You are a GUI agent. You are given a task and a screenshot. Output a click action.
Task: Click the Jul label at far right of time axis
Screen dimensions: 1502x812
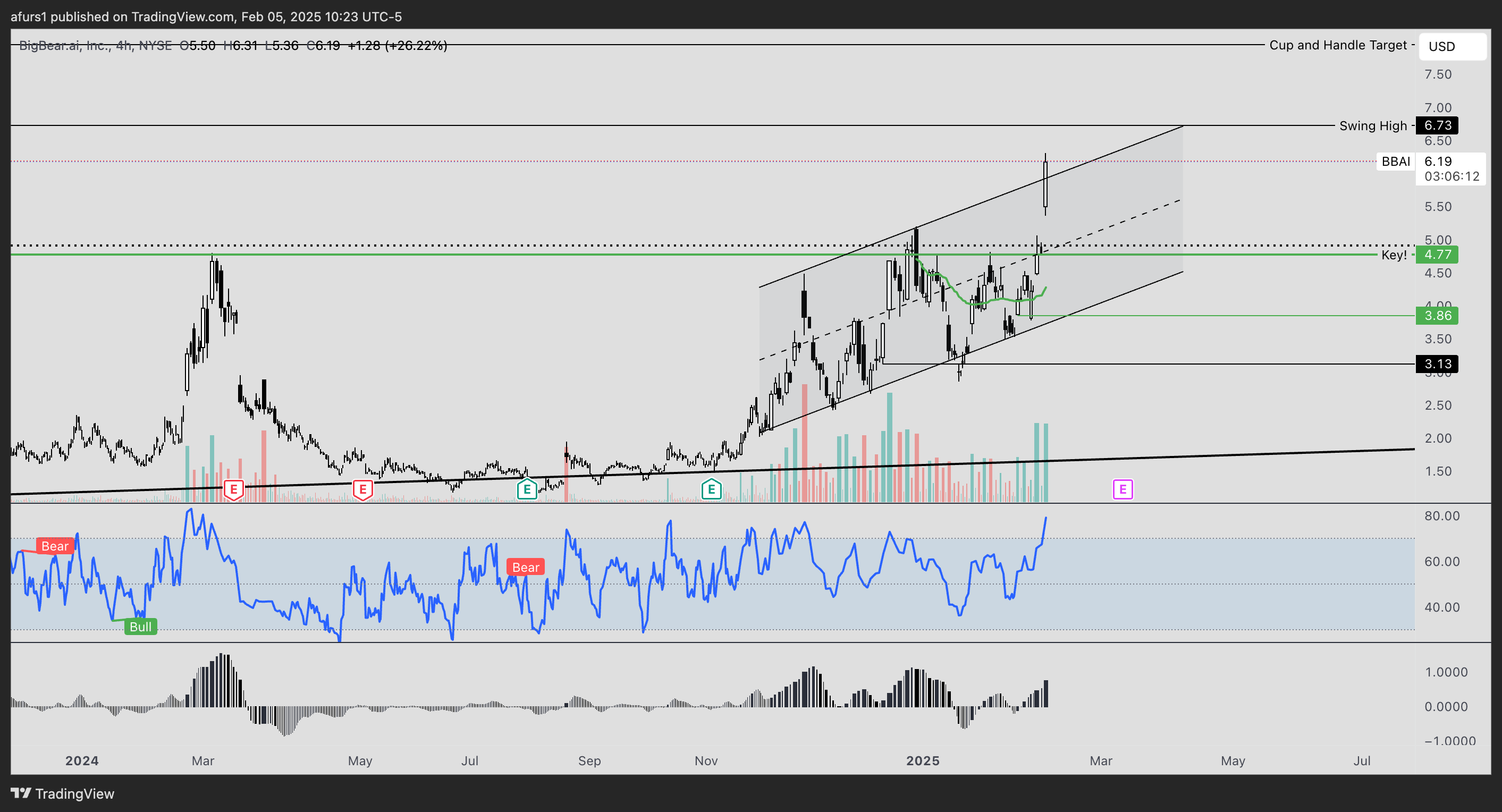[1362, 760]
